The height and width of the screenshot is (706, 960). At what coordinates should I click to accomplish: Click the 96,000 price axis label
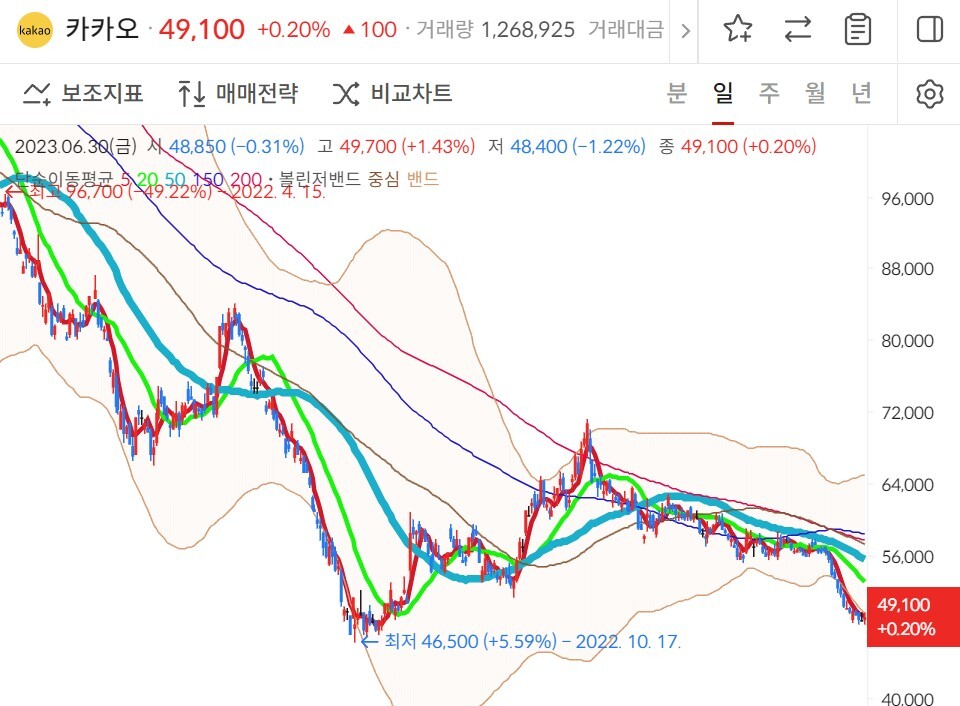pyautogui.click(x=907, y=199)
